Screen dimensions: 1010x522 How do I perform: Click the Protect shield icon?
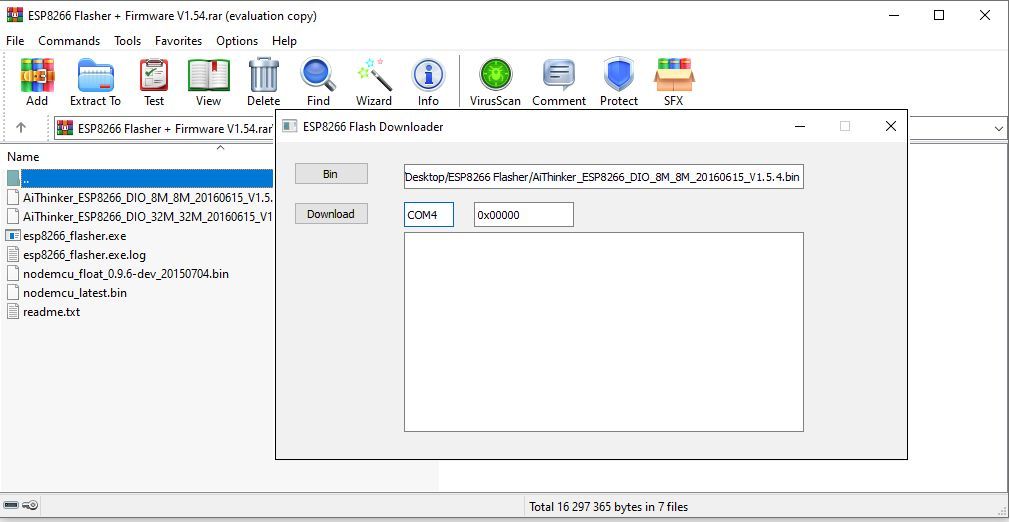[619, 82]
